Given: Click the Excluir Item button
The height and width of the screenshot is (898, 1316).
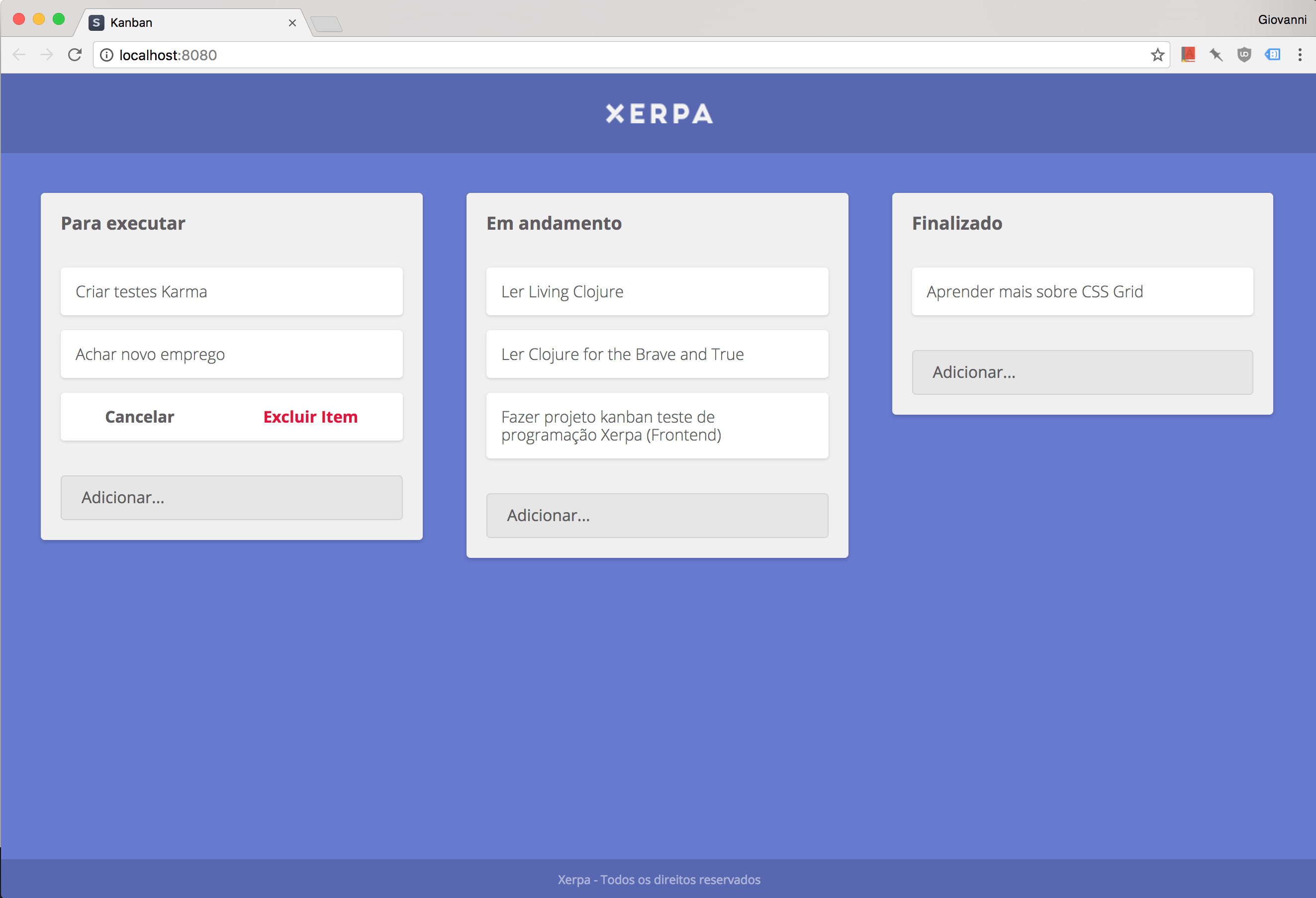Looking at the screenshot, I should tap(310, 417).
